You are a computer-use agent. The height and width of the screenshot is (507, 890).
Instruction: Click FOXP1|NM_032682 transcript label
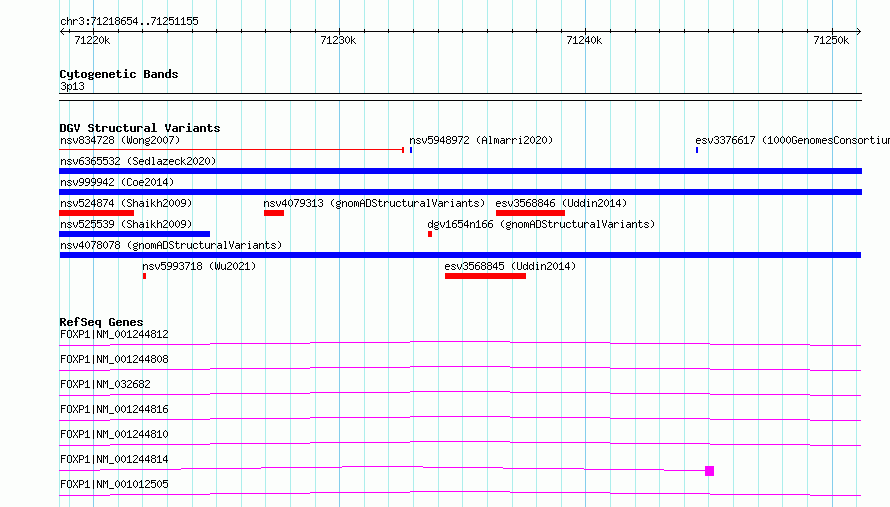point(105,384)
